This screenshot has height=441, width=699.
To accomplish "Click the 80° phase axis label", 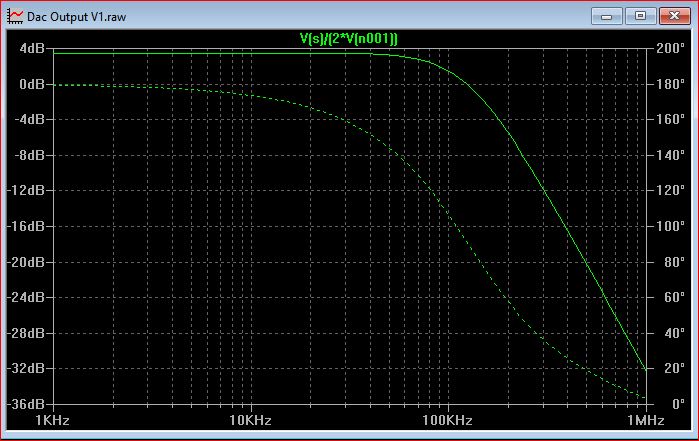I will coord(674,262).
